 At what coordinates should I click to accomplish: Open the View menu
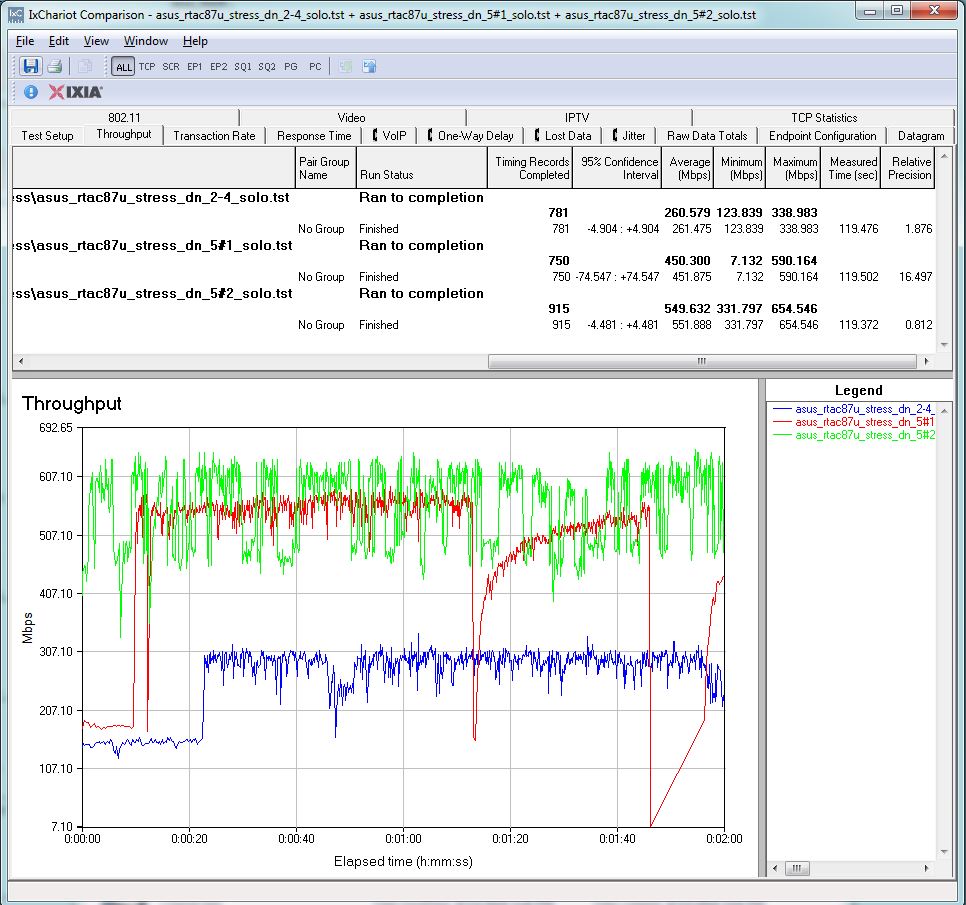click(x=96, y=41)
